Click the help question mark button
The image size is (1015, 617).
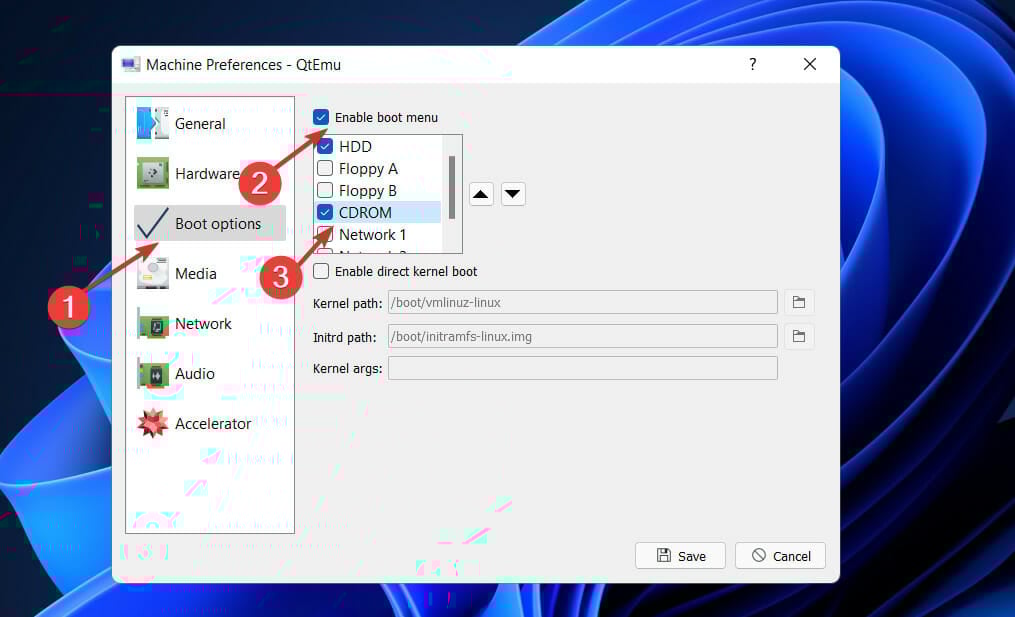point(753,64)
